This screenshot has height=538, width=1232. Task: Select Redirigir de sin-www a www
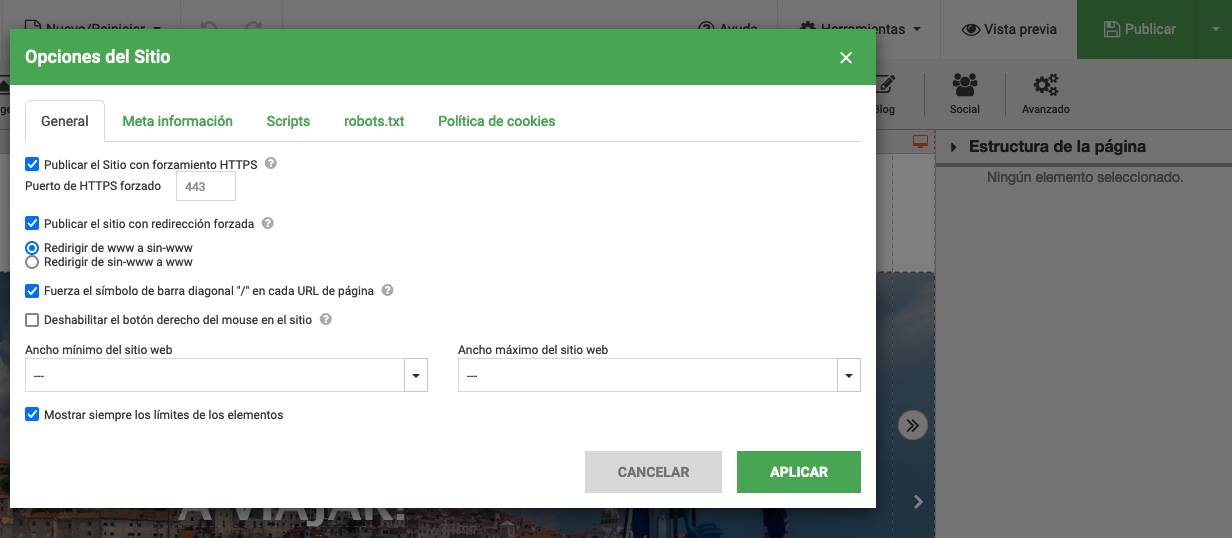(33, 262)
